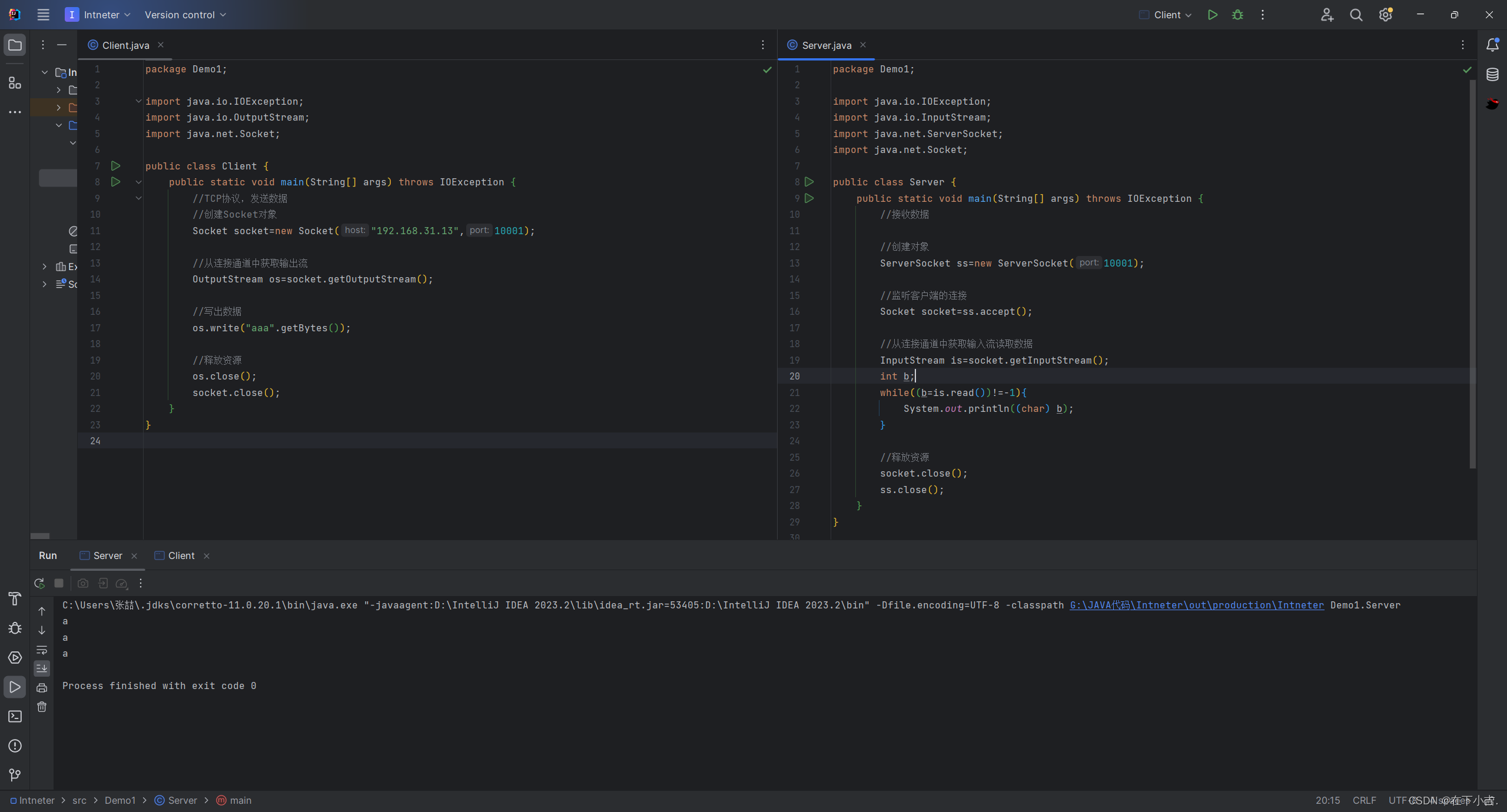Open the Problems tool window

[x=15, y=746]
